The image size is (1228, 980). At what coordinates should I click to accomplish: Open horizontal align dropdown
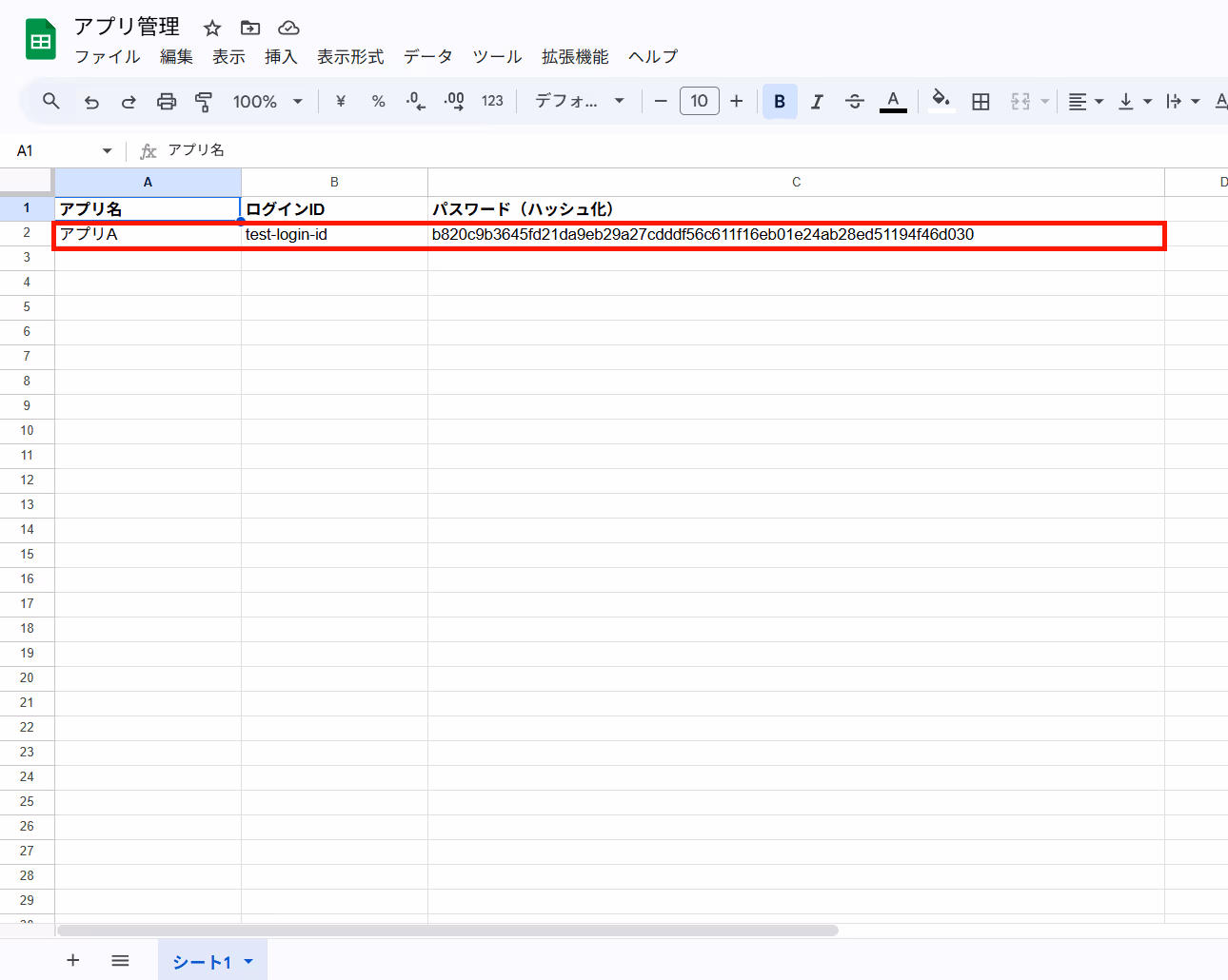coord(1085,101)
